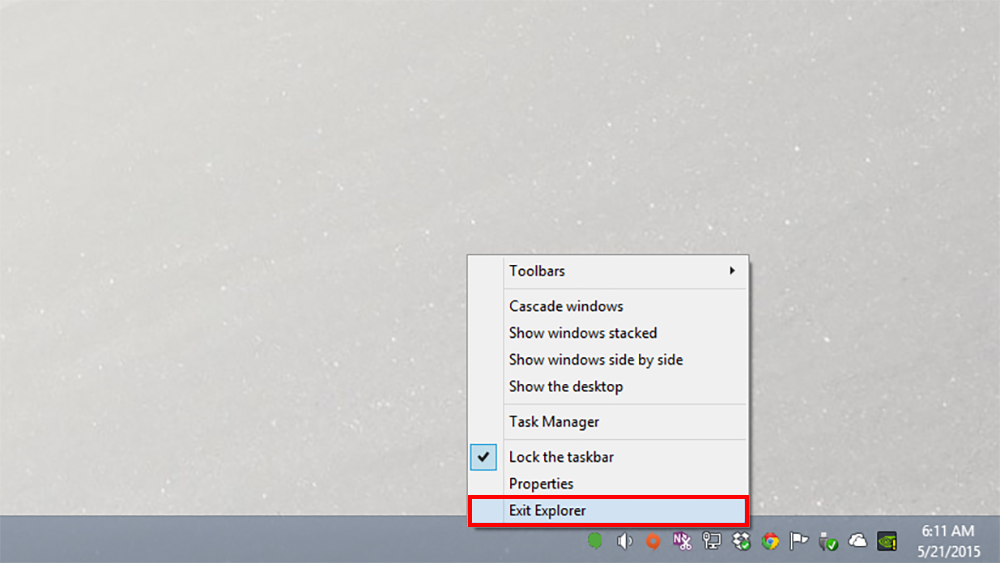Open the Dropbox tray icon
This screenshot has width=1000, height=563.
pyautogui.click(x=741, y=541)
